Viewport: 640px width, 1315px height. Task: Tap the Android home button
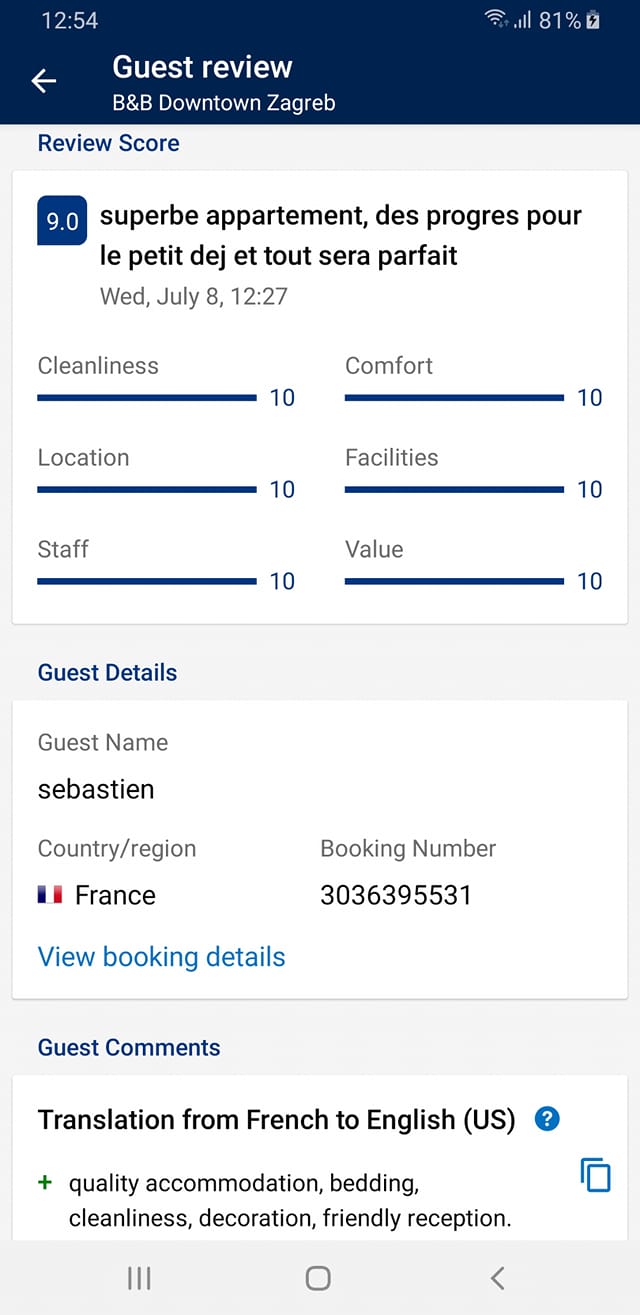point(318,1277)
